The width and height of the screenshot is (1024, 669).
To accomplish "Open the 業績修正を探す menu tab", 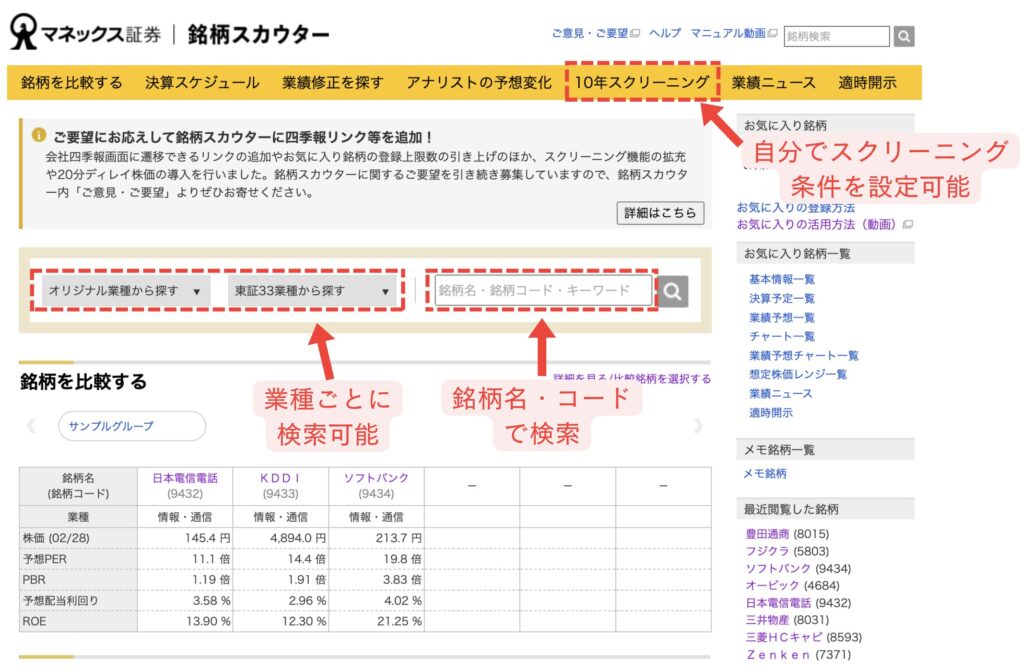I will coord(333,82).
